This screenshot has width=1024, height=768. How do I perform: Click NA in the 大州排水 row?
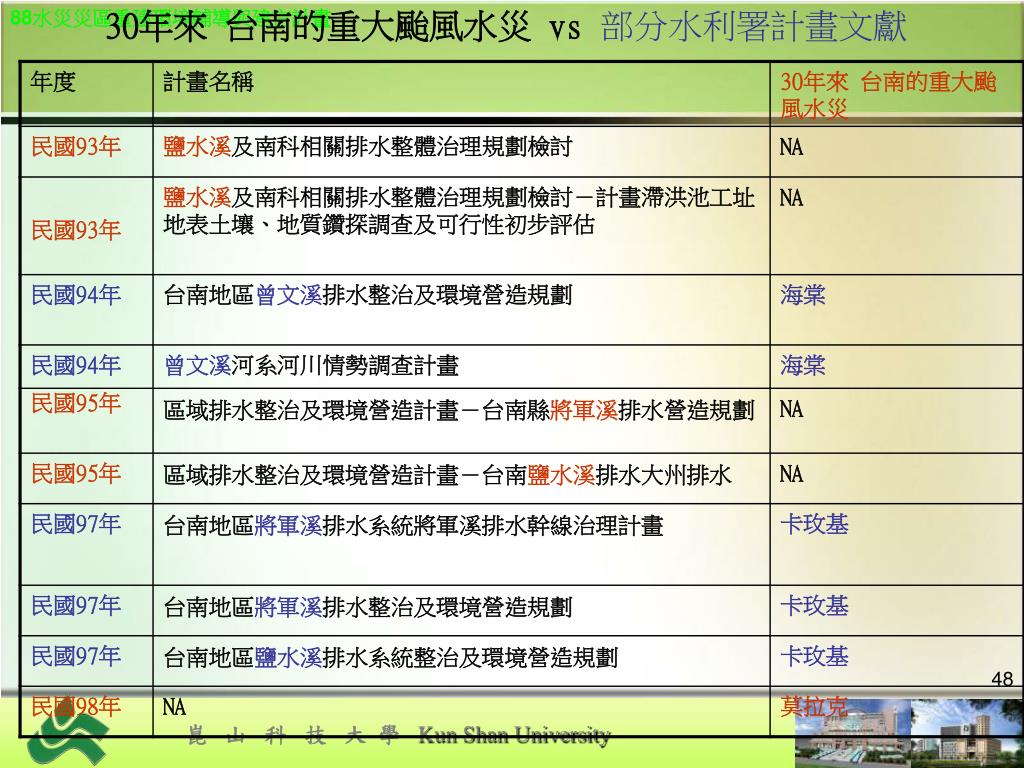pyautogui.click(x=791, y=474)
